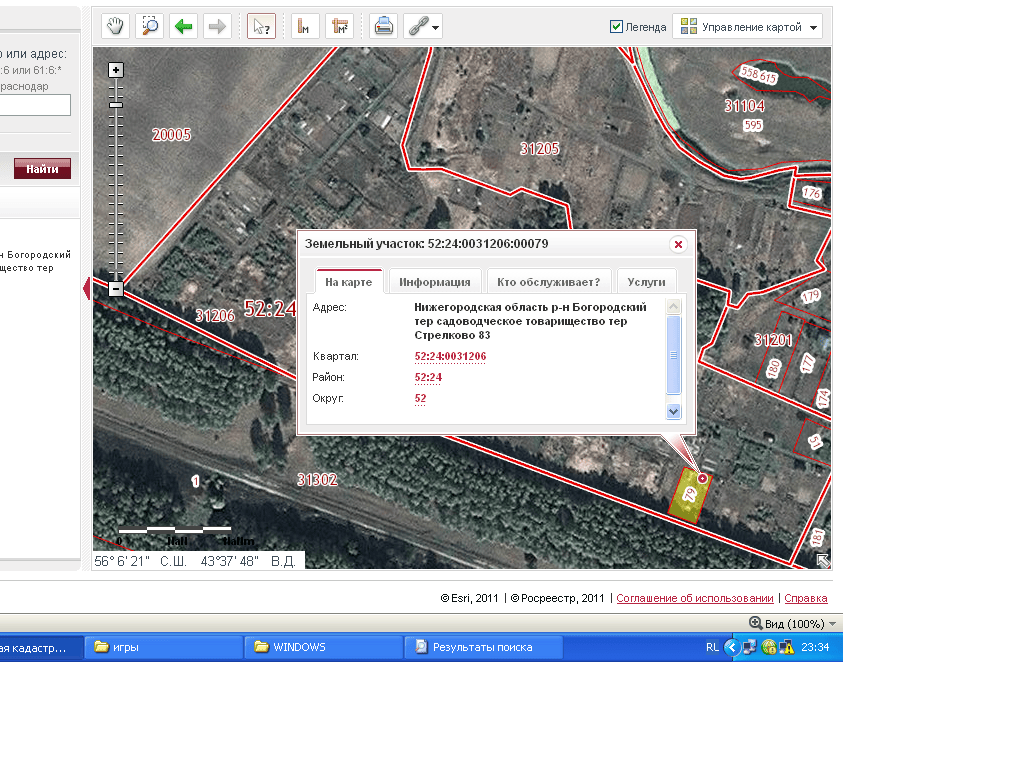The width and height of the screenshot is (1024, 768).
Task: Activate the identify pointer tool
Action: 261,26
